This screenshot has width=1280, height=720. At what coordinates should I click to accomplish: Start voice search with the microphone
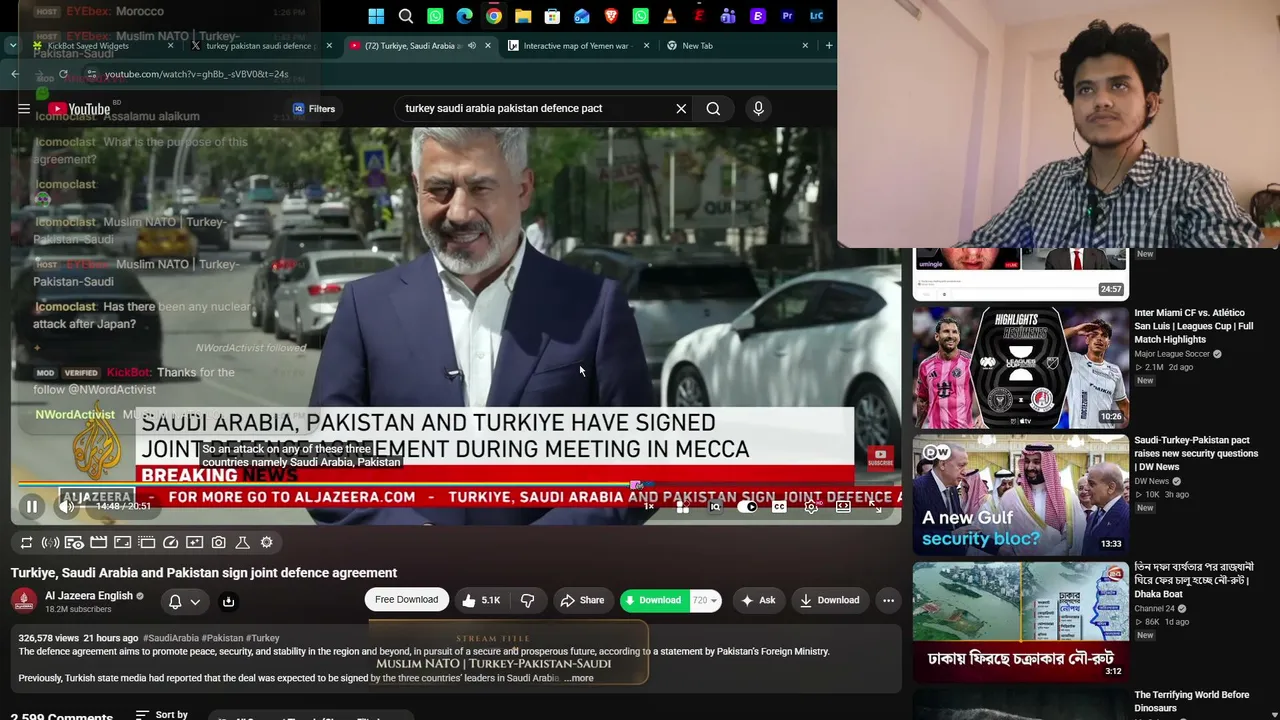coord(758,108)
